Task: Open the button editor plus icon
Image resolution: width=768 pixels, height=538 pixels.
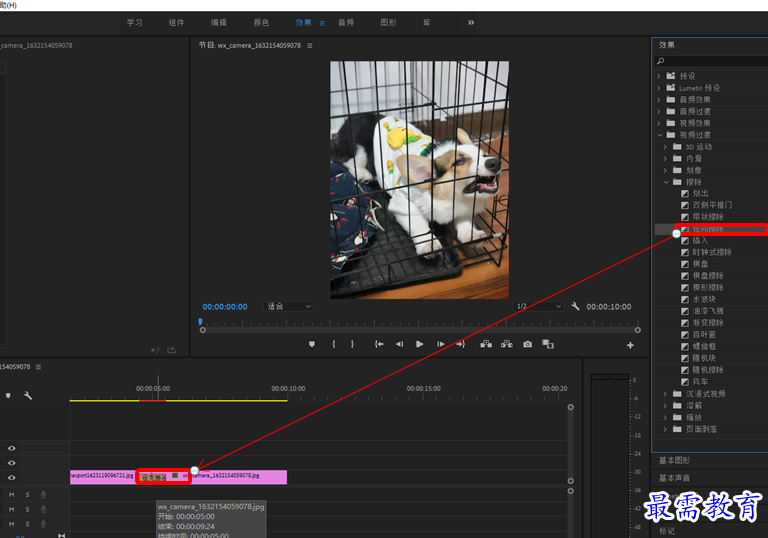Action: point(630,345)
